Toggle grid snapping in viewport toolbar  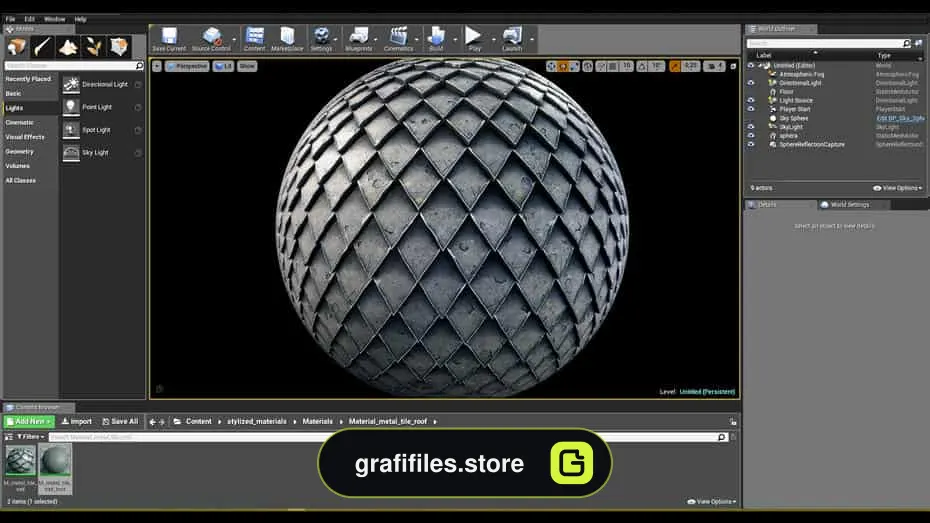[x=613, y=66]
